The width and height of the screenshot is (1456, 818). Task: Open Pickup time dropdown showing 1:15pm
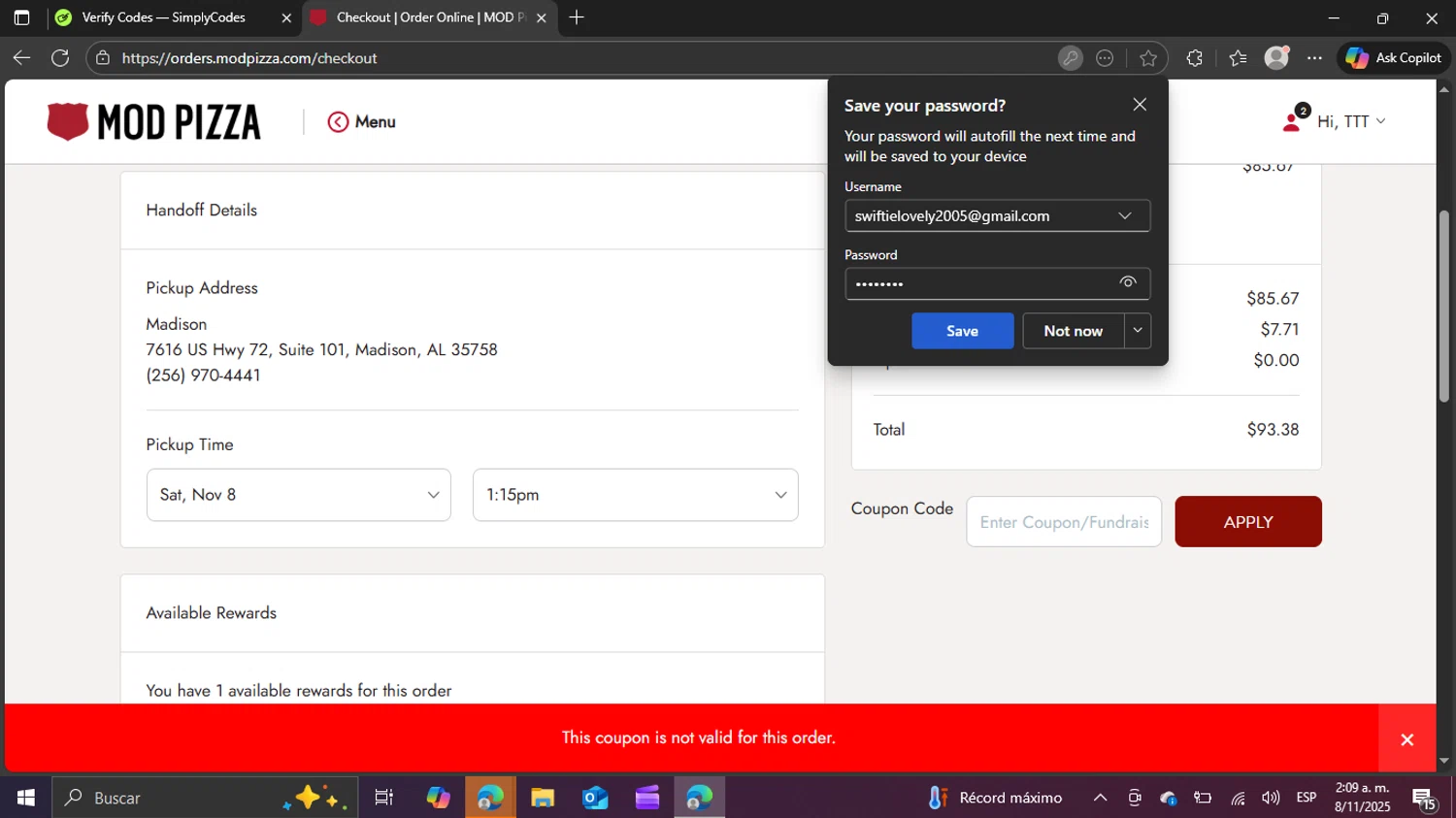635,495
